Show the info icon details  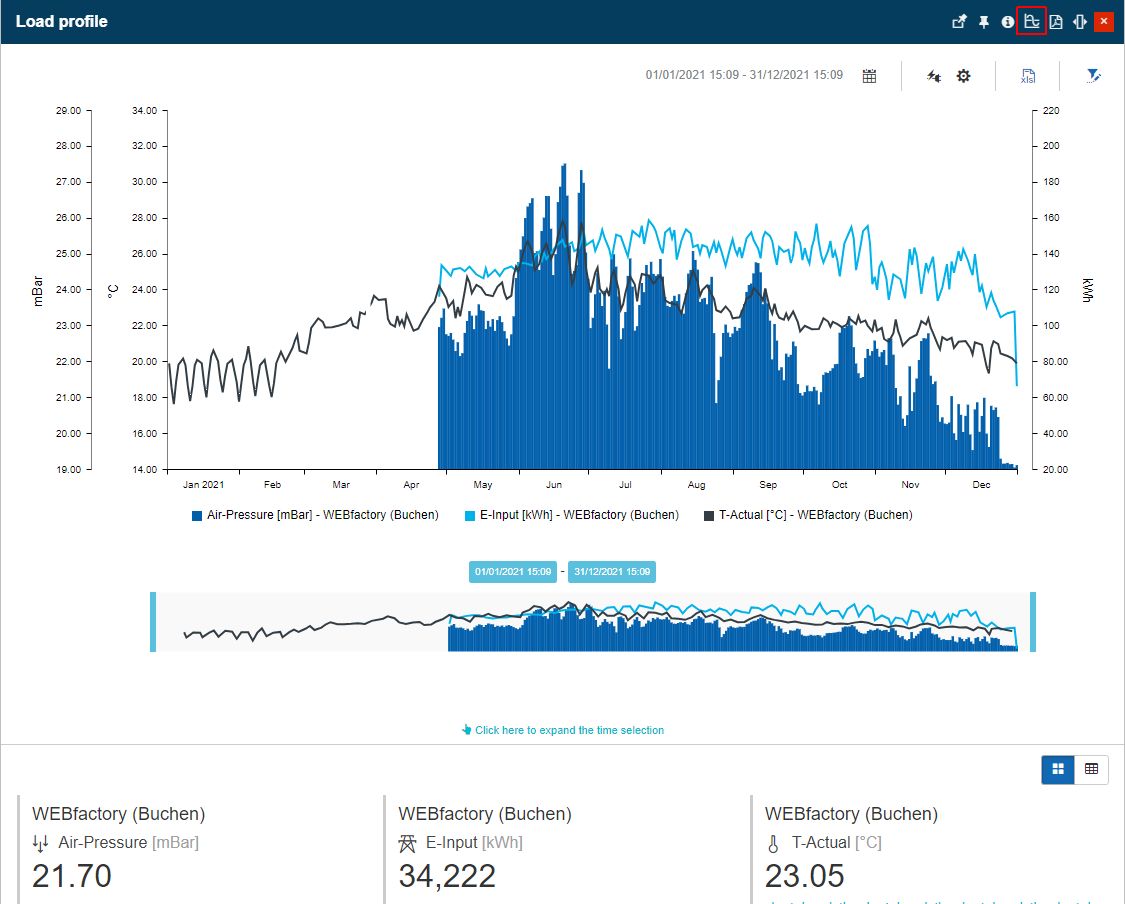coord(1008,21)
